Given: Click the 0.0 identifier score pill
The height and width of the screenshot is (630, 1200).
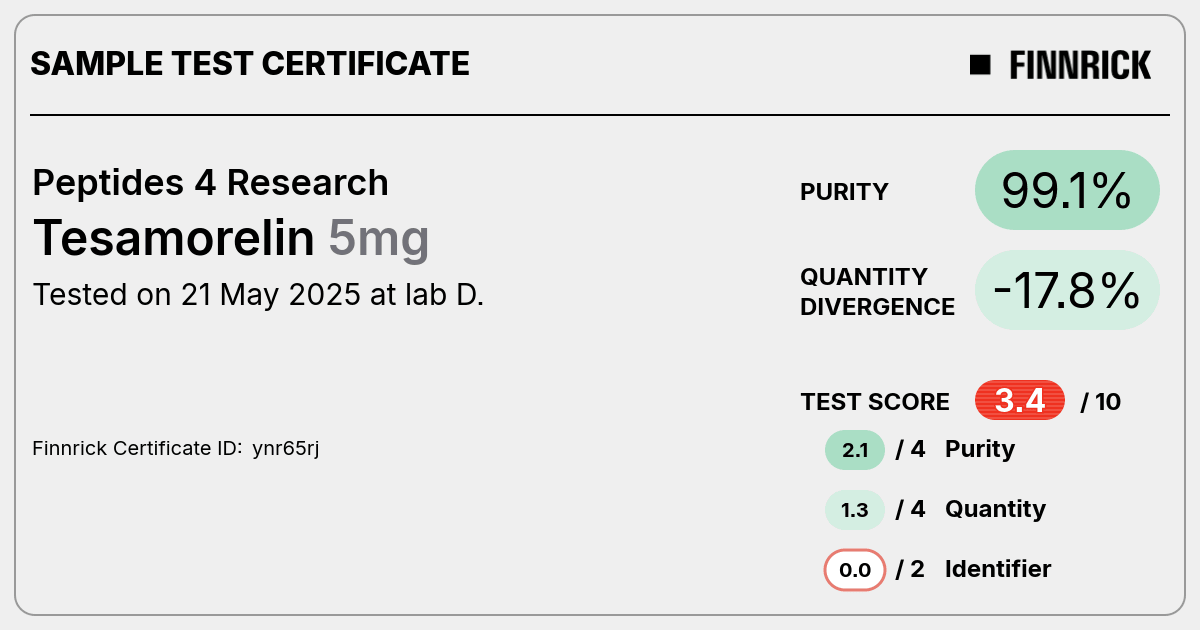Looking at the screenshot, I should pyautogui.click(x=855, y=571).
